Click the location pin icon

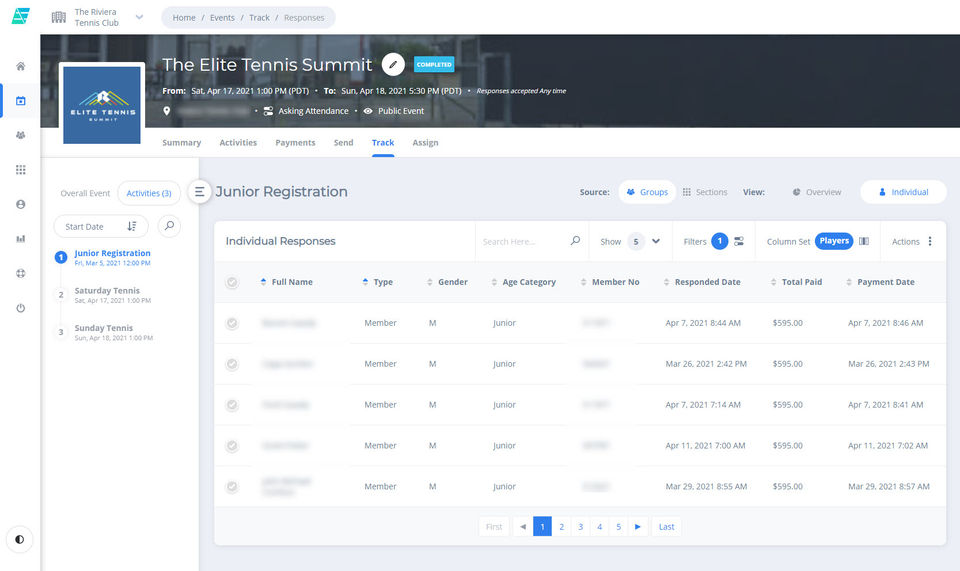pyautogui.click(x=167, y=111)
